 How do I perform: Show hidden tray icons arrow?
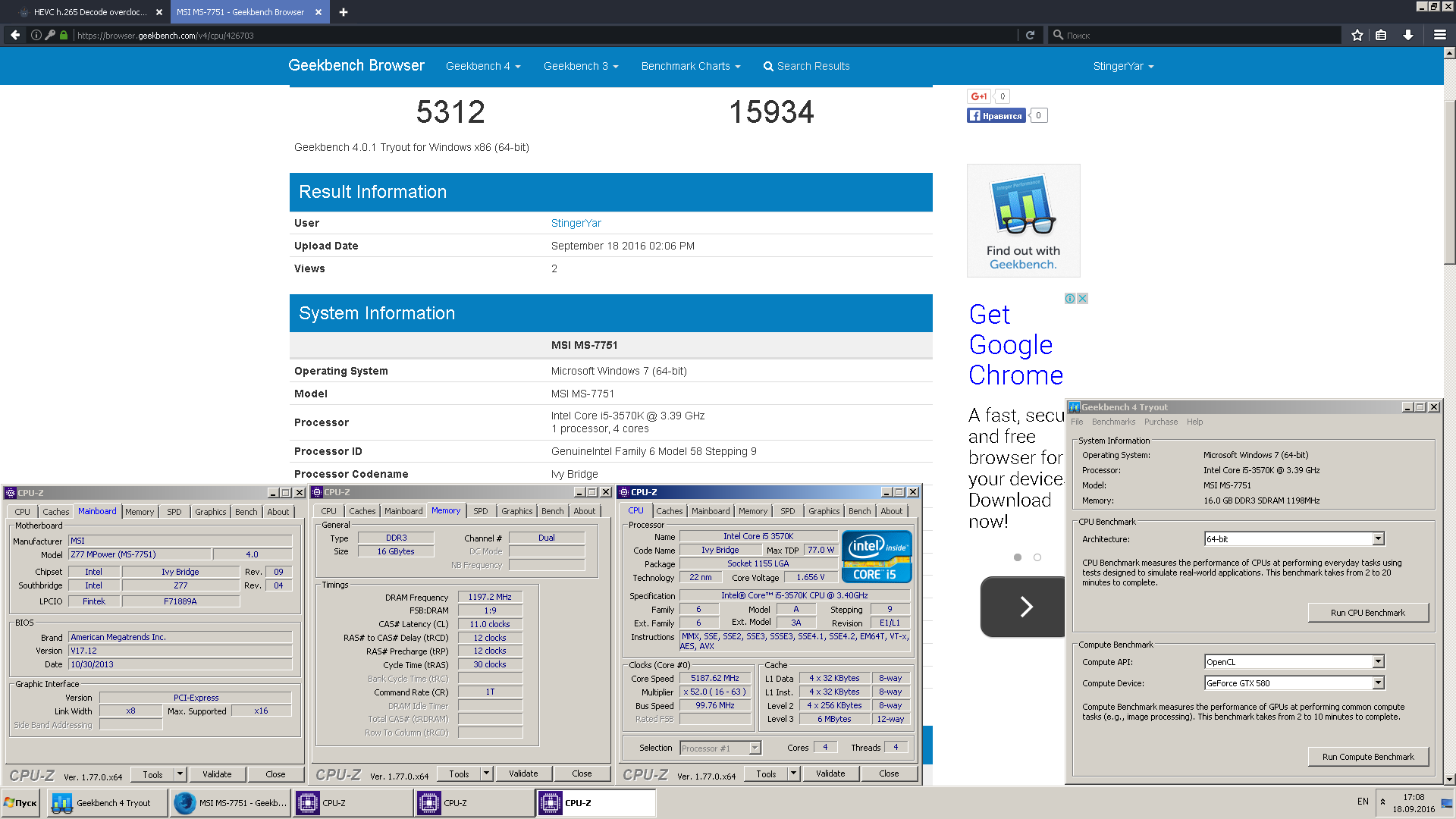(x=1382, y=802)
